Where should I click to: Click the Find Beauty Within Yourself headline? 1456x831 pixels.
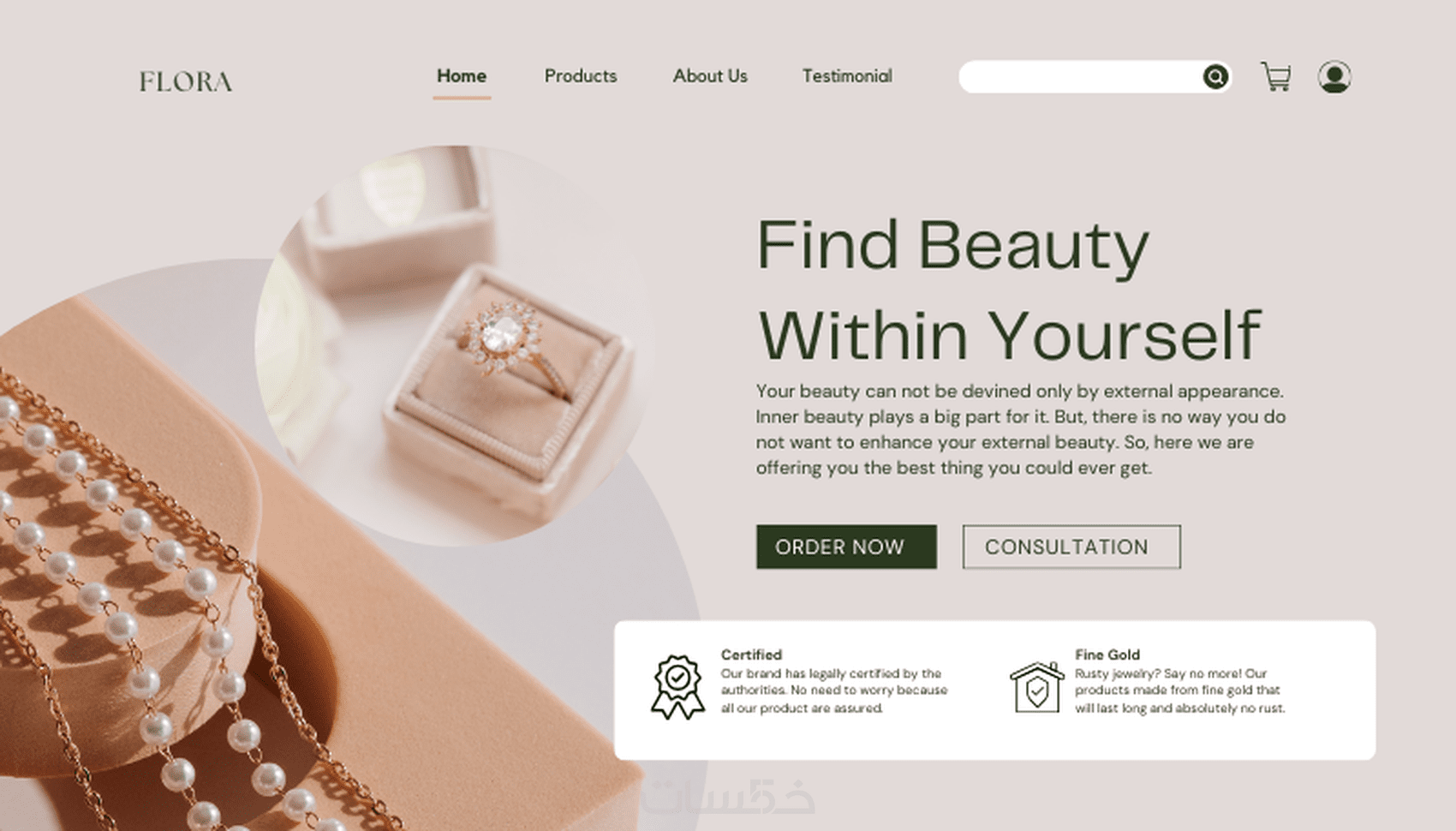[1009, 289]
